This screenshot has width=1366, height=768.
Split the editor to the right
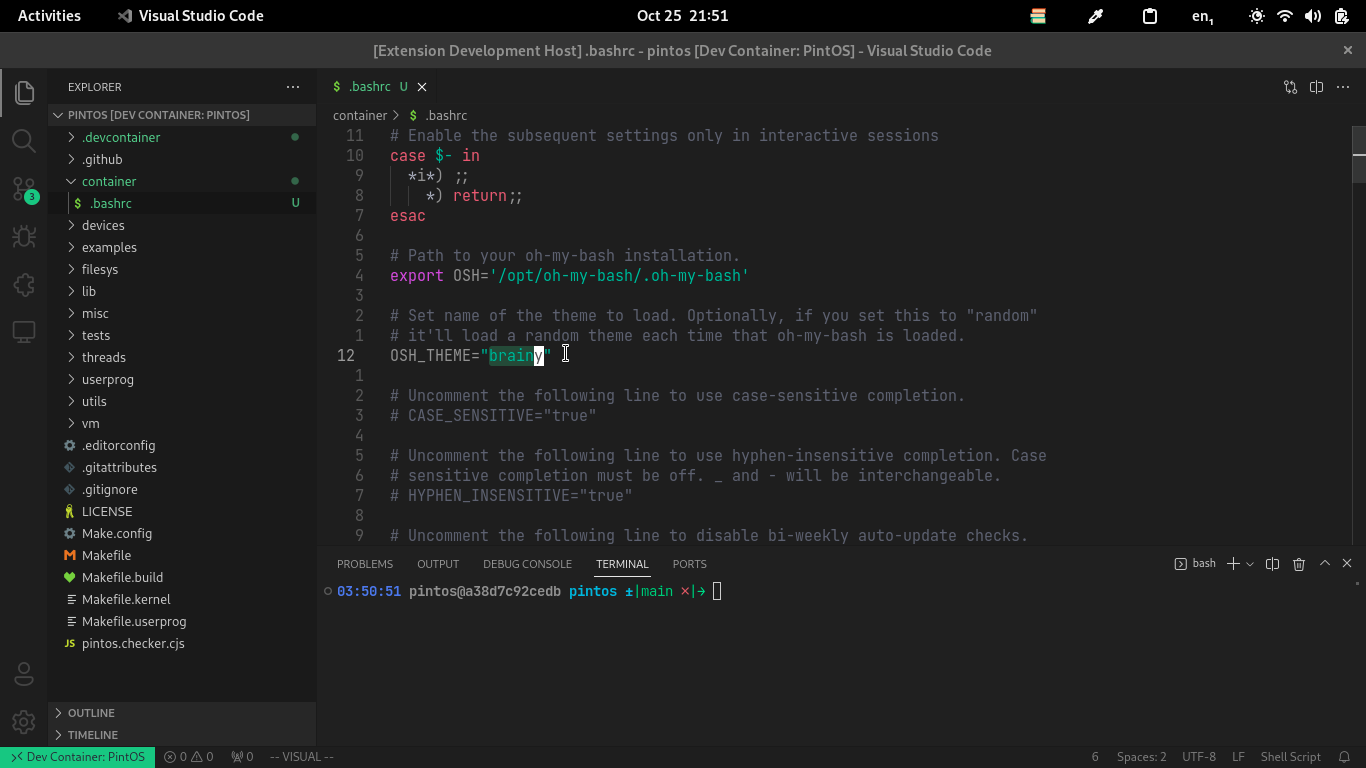tap(1316, 87)
